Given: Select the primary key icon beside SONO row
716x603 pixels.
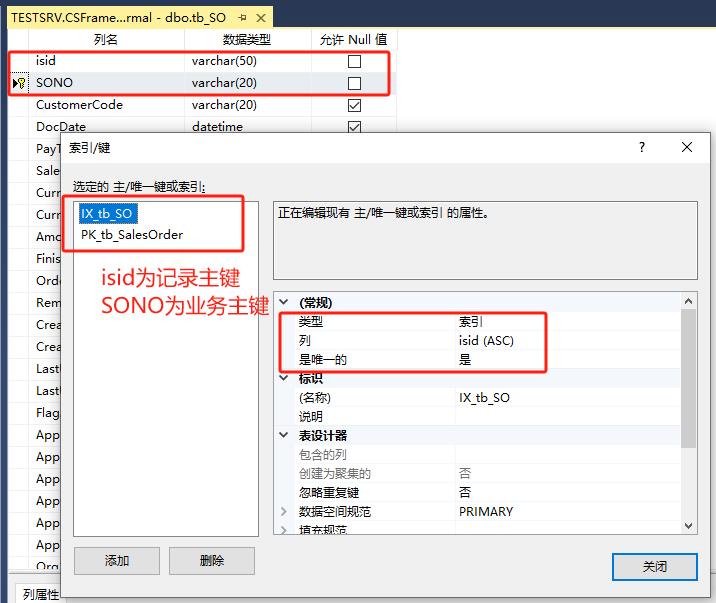Looking at the screenshot, I should pos(19,83).
